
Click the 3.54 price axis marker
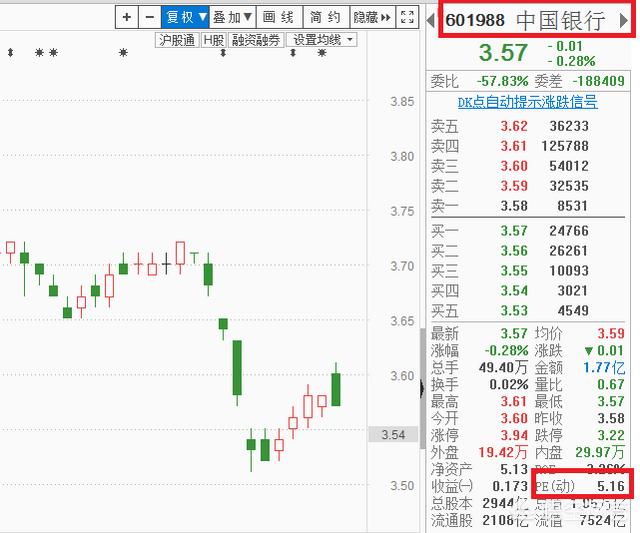pyautogui.click(x=393, y=435)
